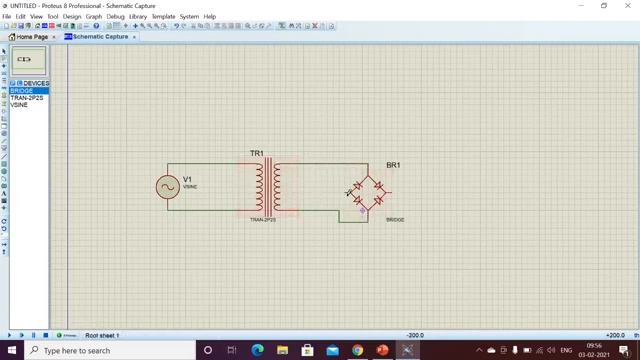Open Schematic Capture via blue toolbar icon
640x360 pixels.
coord(44,26)
